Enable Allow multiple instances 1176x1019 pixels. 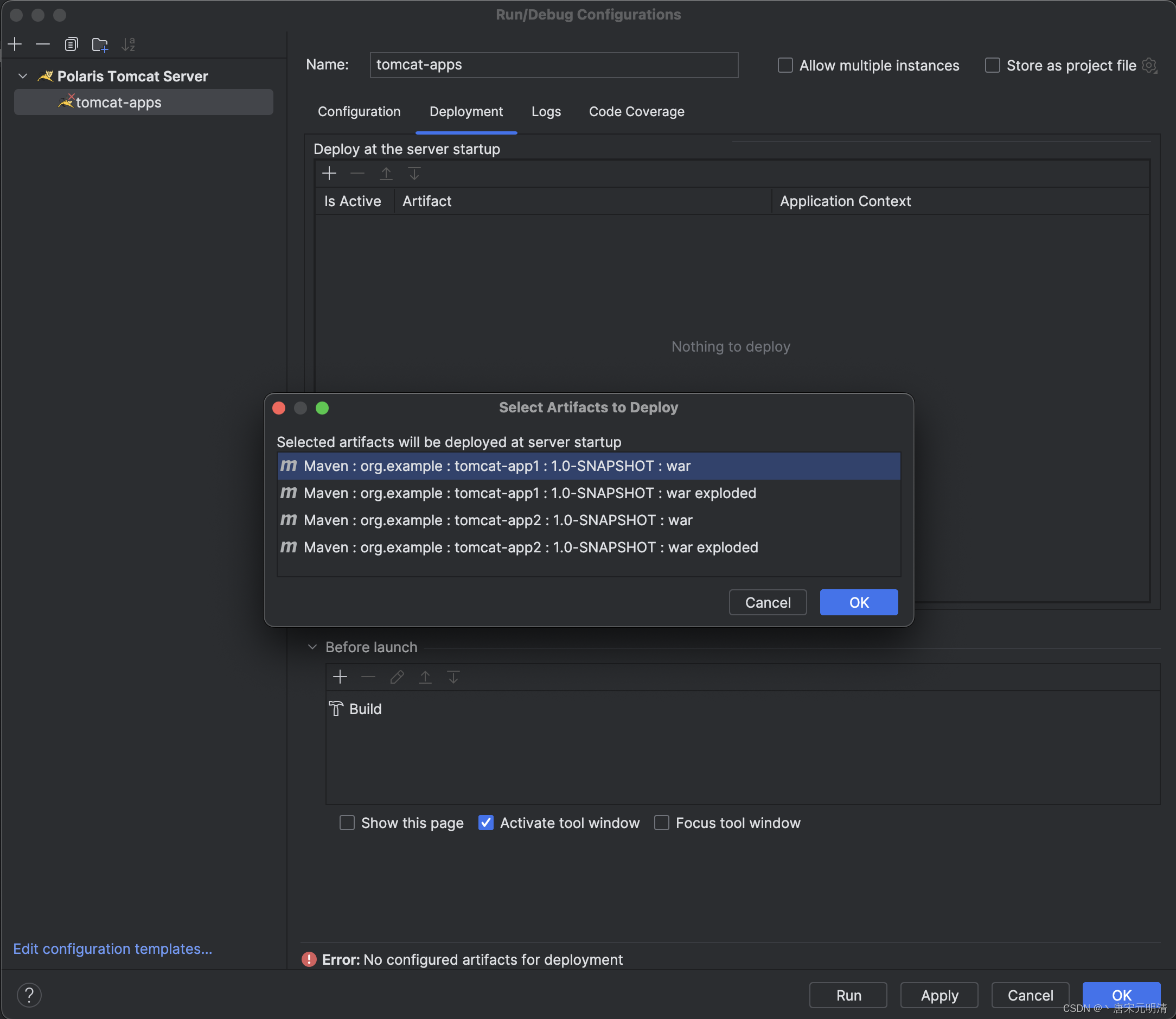(x=785, y=66)
